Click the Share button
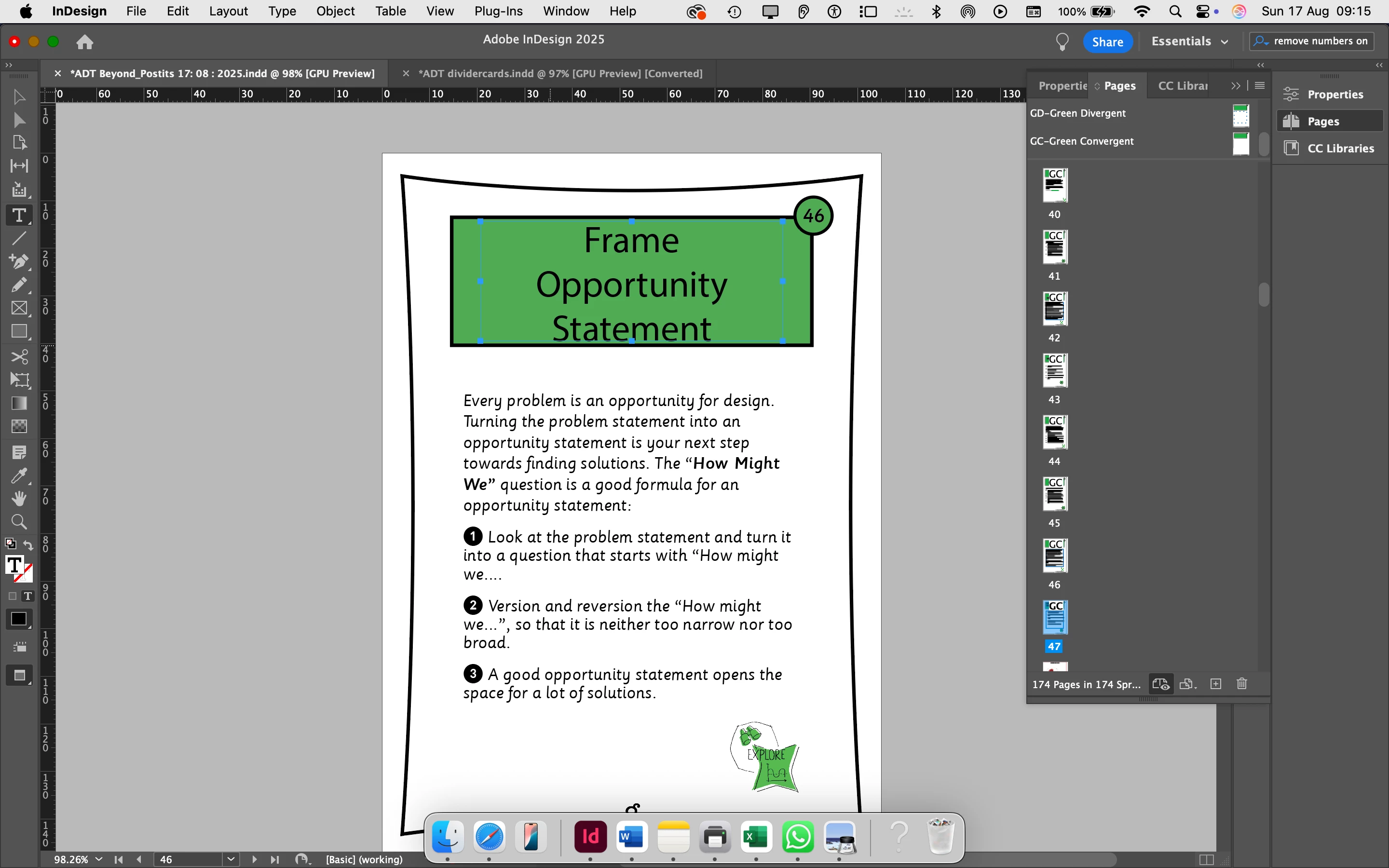 [1107, 41]
